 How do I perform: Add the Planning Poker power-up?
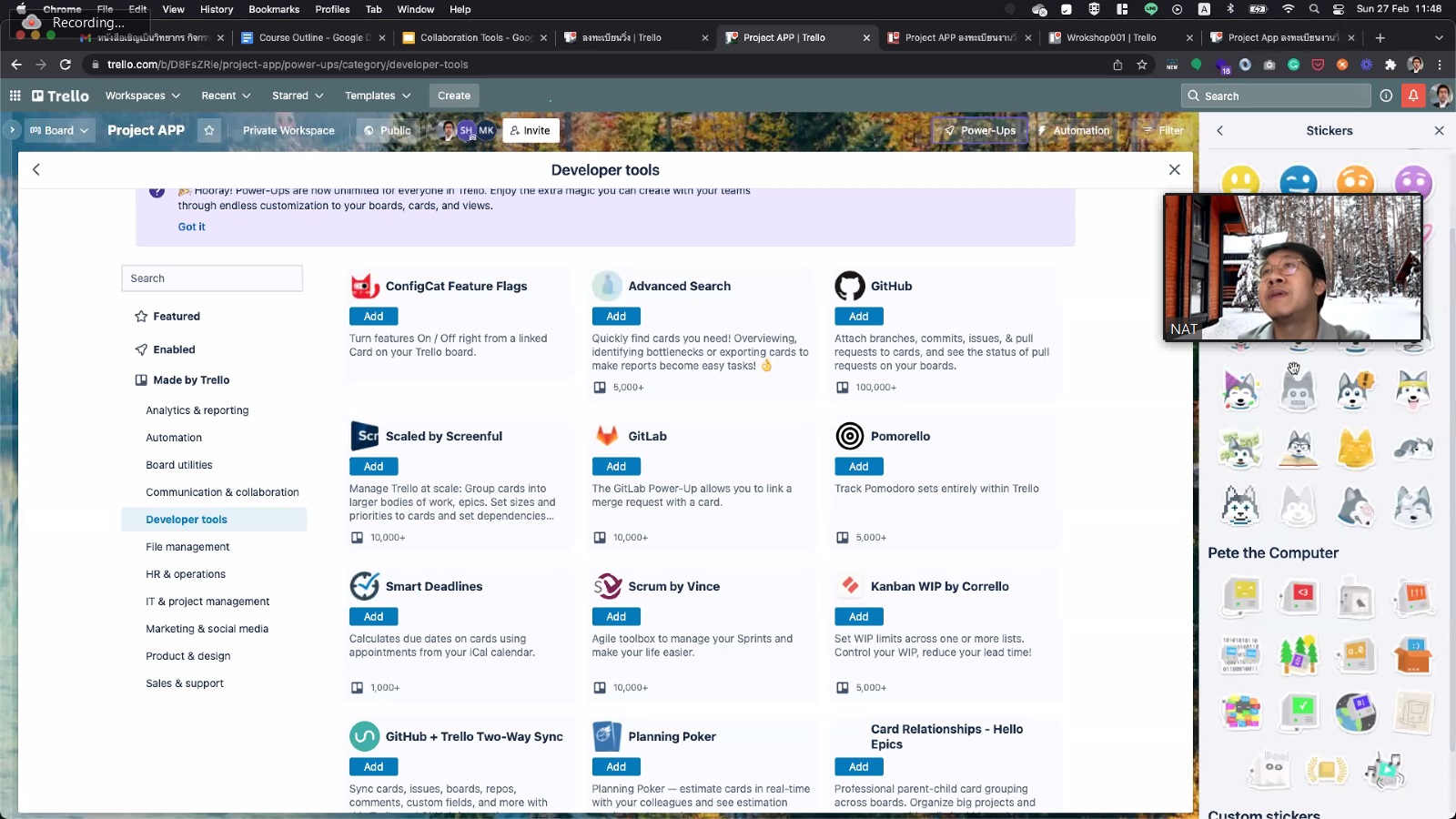[616, 766]
